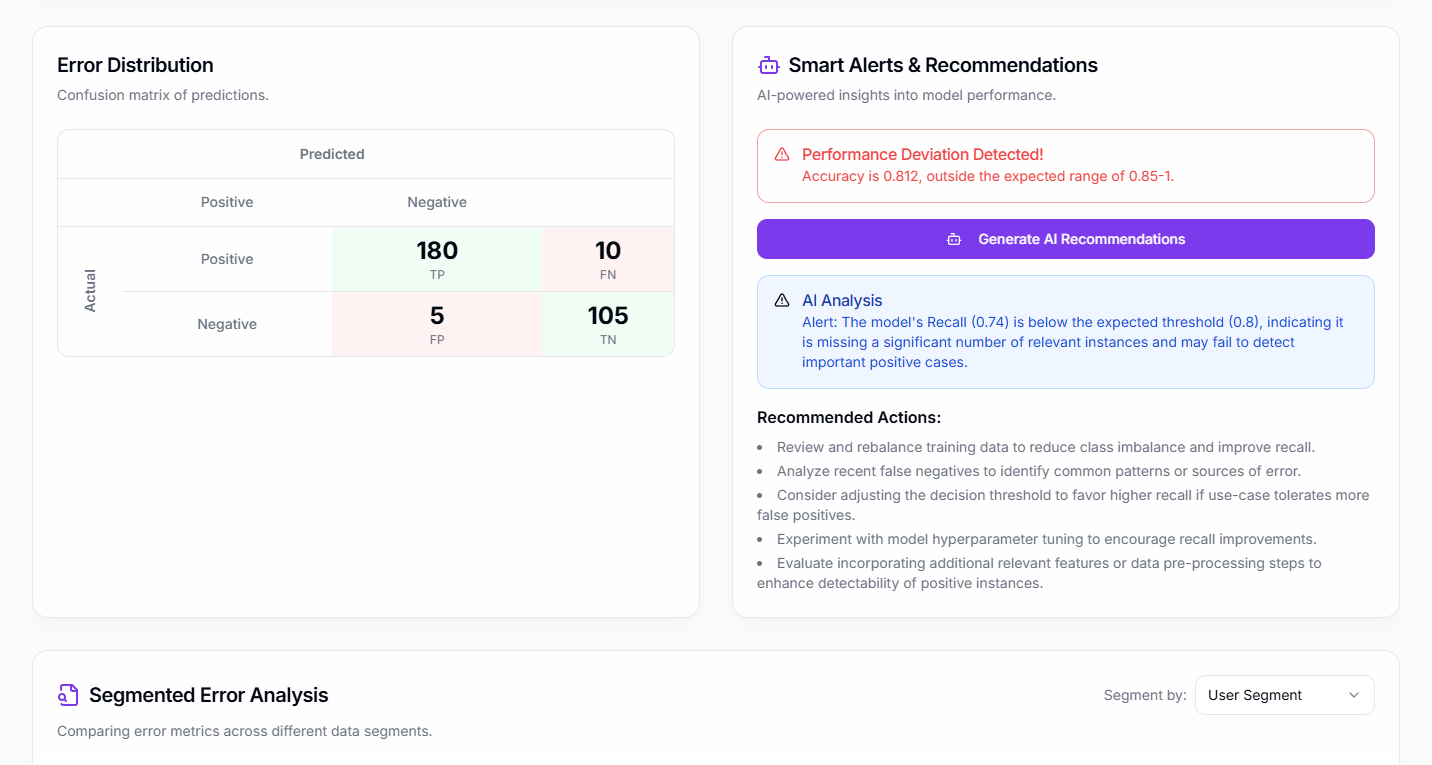Click the Predicted column header
This screenshot has height=765, width=1432.
[x=332, y=154]
